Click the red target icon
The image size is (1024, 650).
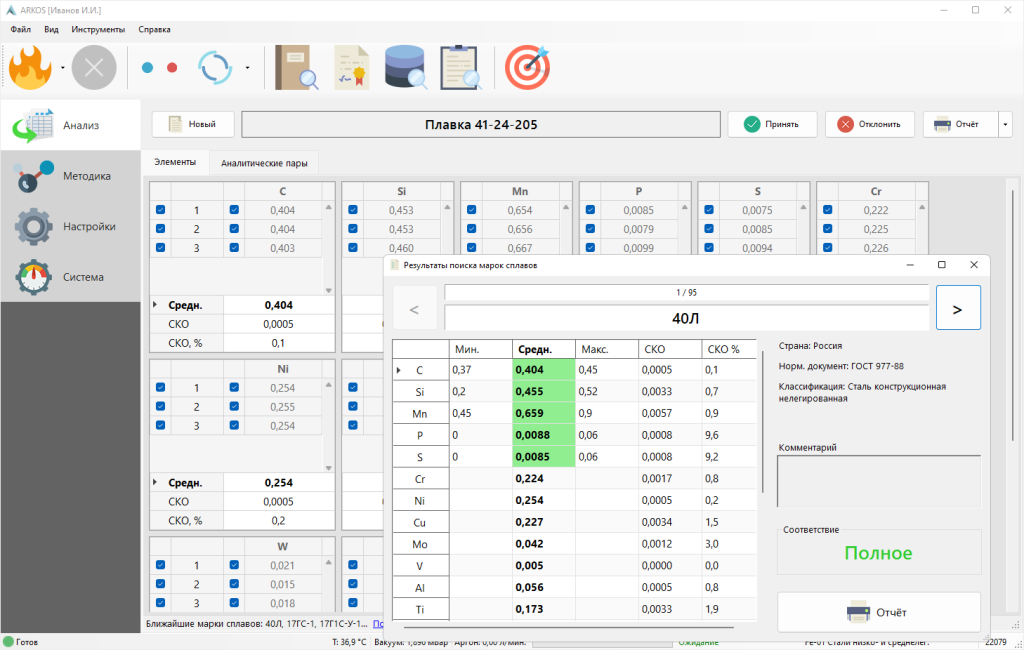pyautogui.click(x=527, y=68)
